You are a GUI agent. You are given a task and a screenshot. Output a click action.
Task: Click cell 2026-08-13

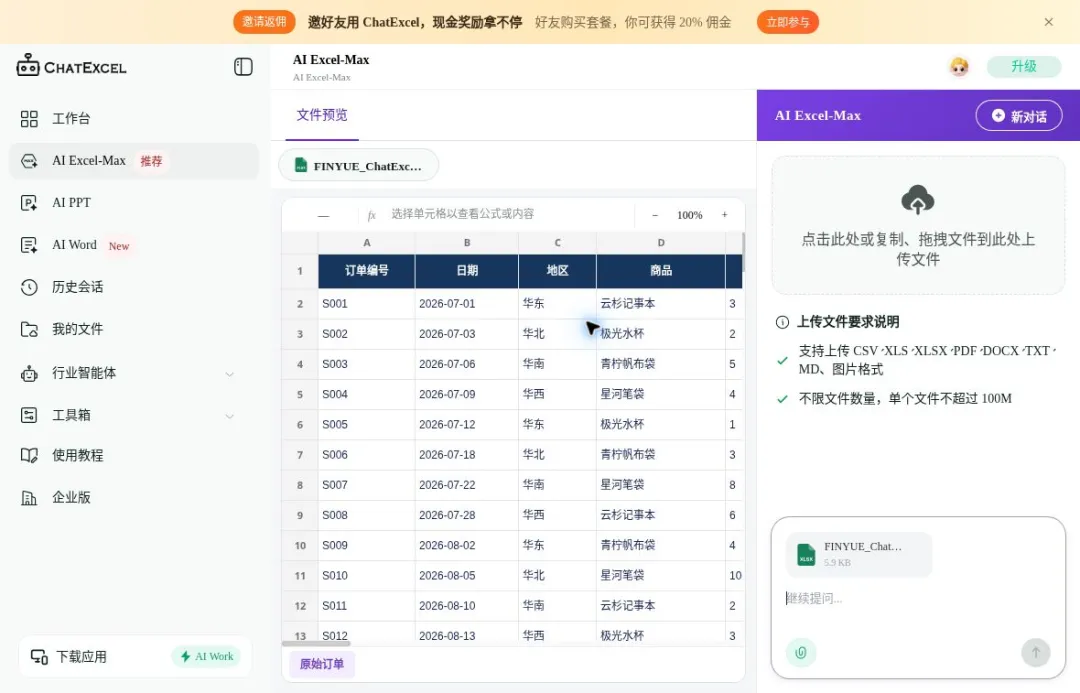tap(466, 634)
